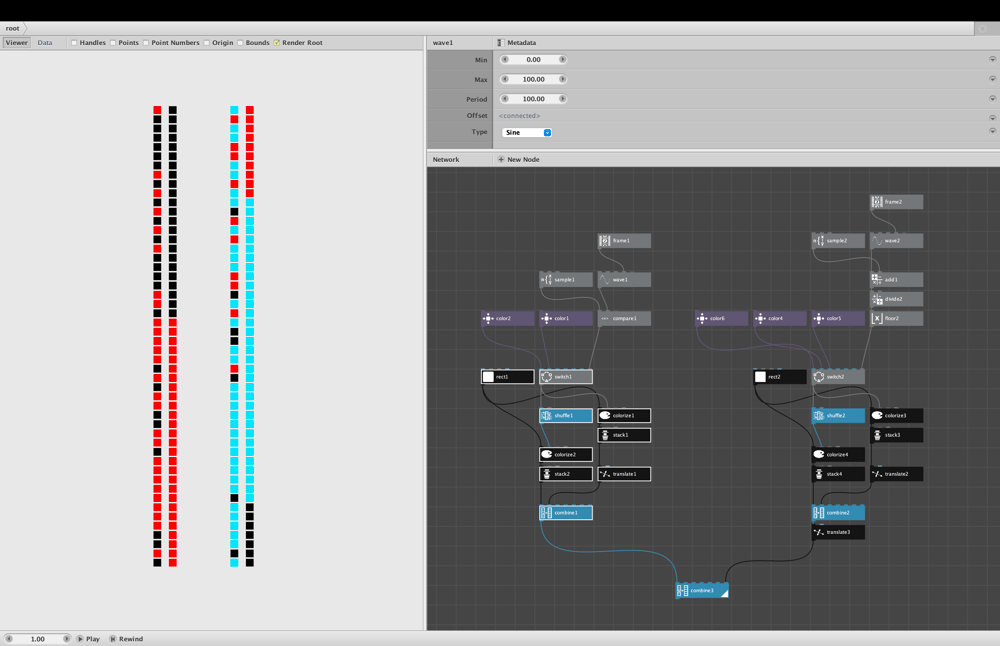Select the sample1 node
This screenshot has height=646, width=1000.
(566, 279)
